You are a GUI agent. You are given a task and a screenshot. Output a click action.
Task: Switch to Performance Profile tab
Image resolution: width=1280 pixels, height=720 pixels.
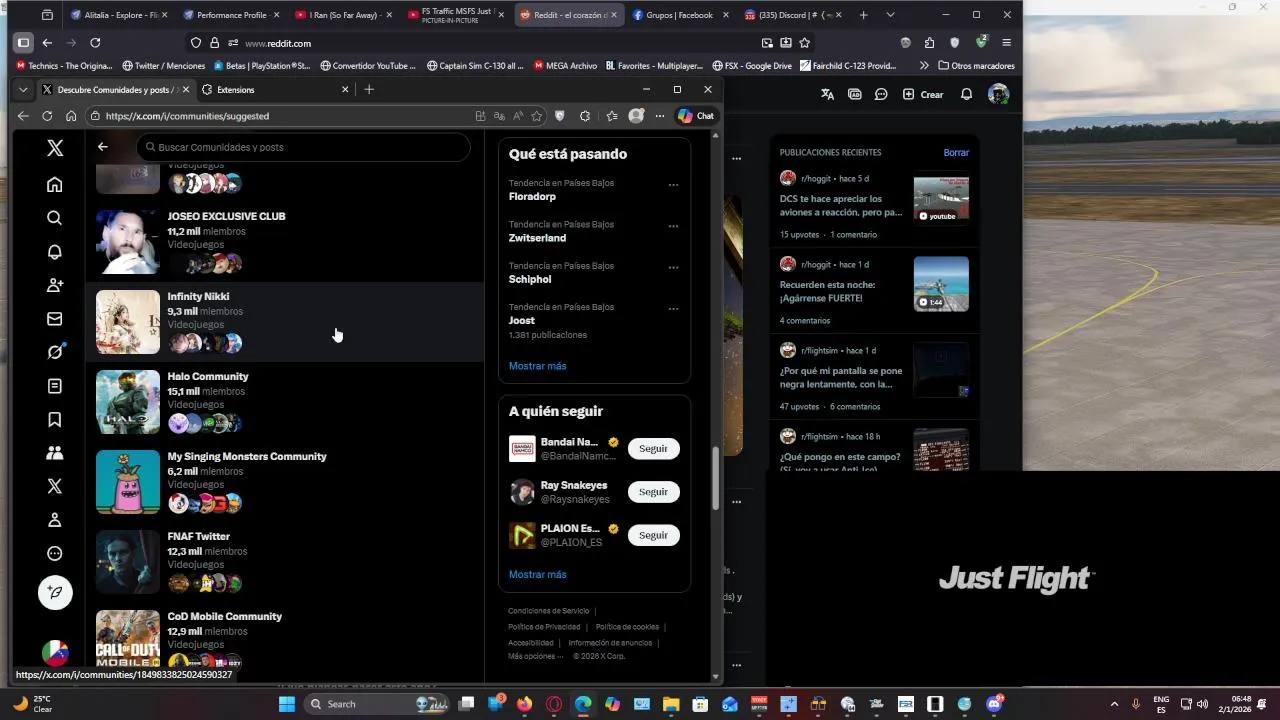click(232, 15)
